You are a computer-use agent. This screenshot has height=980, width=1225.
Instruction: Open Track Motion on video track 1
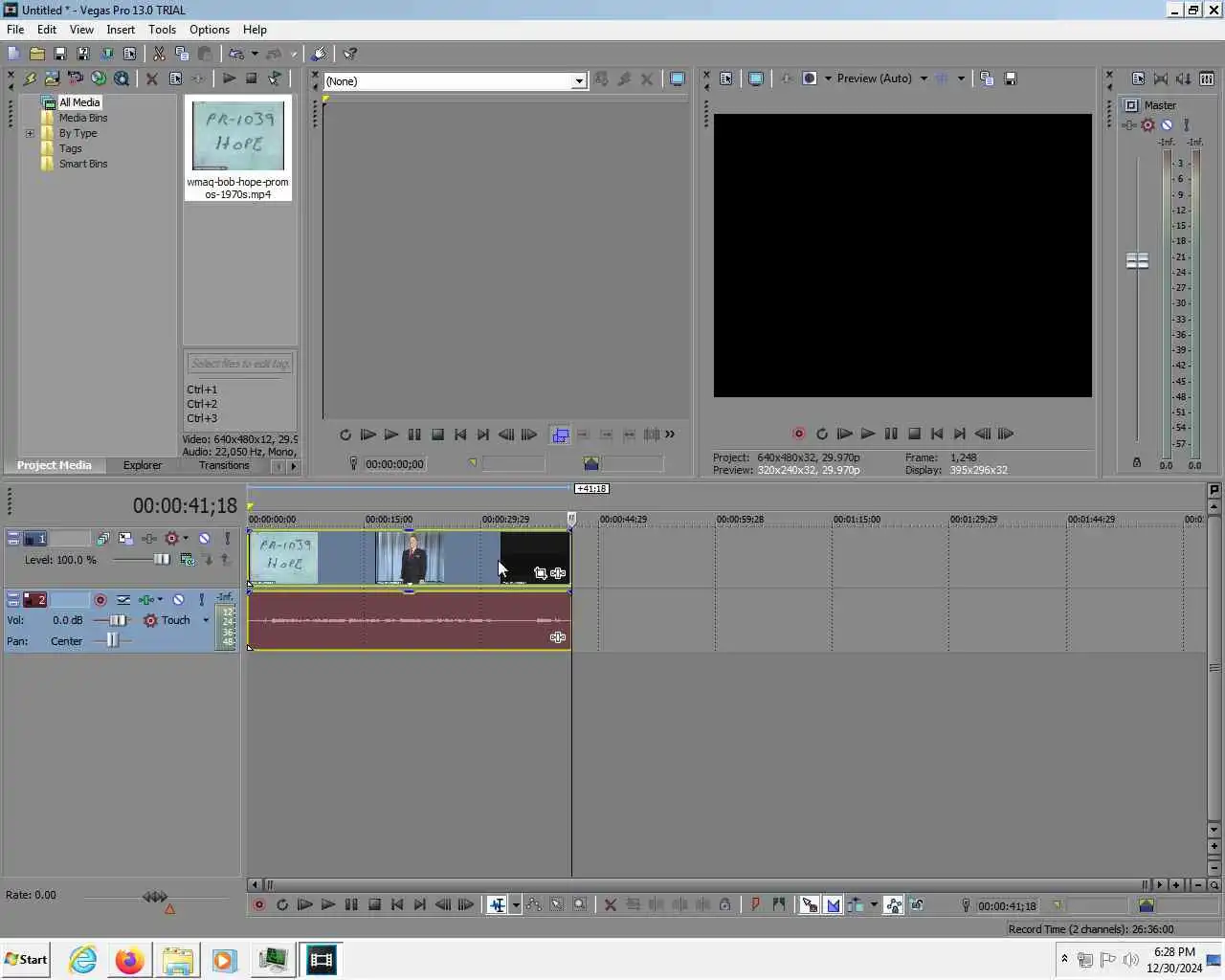pyautogui.click(x=125, y=539)
